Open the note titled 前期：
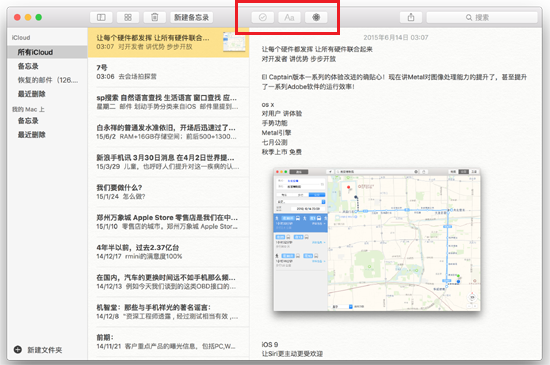 [168, 342]
